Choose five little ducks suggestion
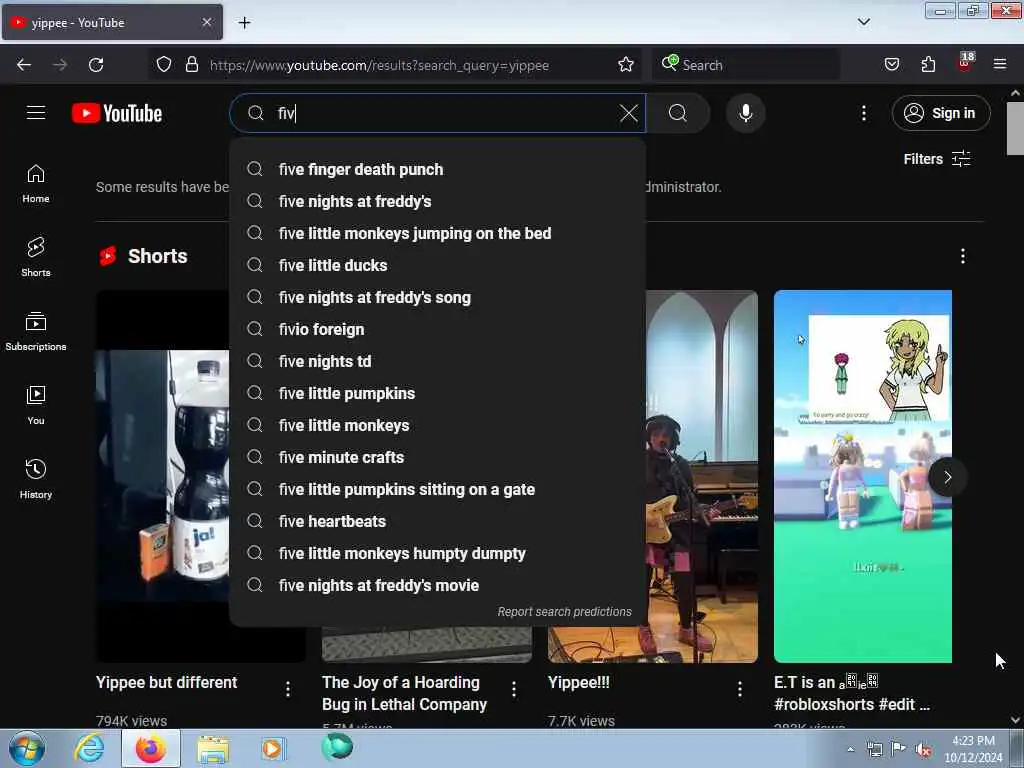Viewport: 1024px width, 768px height. click(x=438, y=266)
